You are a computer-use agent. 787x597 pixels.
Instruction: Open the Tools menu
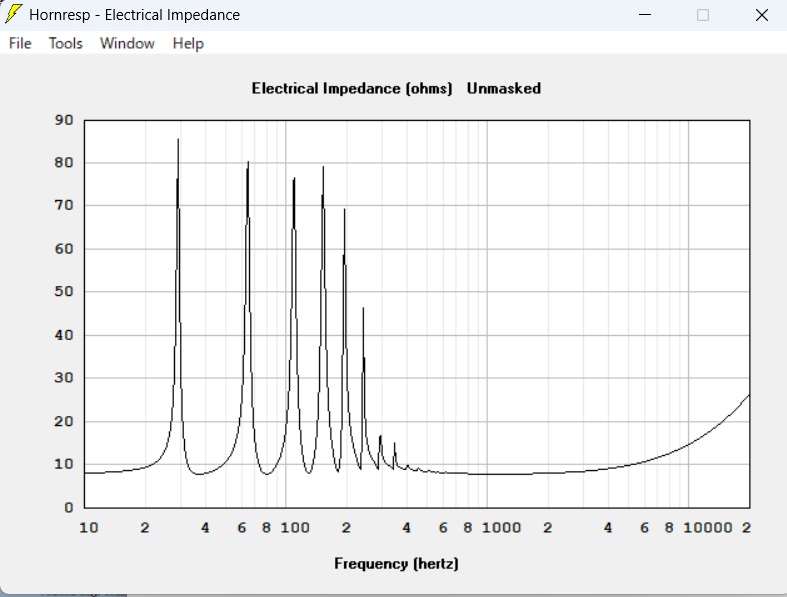(x=66, y=43)
